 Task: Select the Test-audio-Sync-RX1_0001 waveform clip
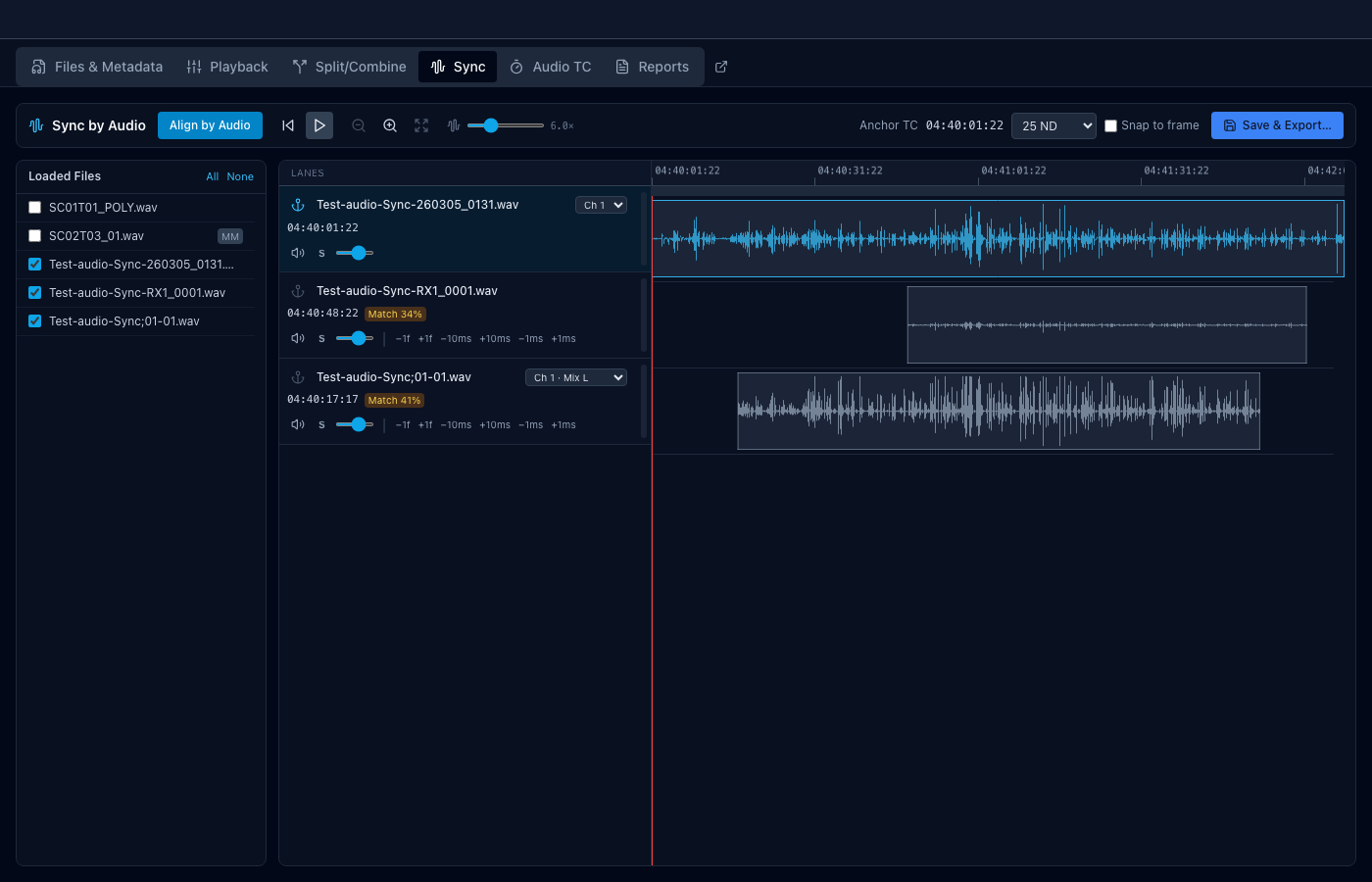coord(1106,325)
